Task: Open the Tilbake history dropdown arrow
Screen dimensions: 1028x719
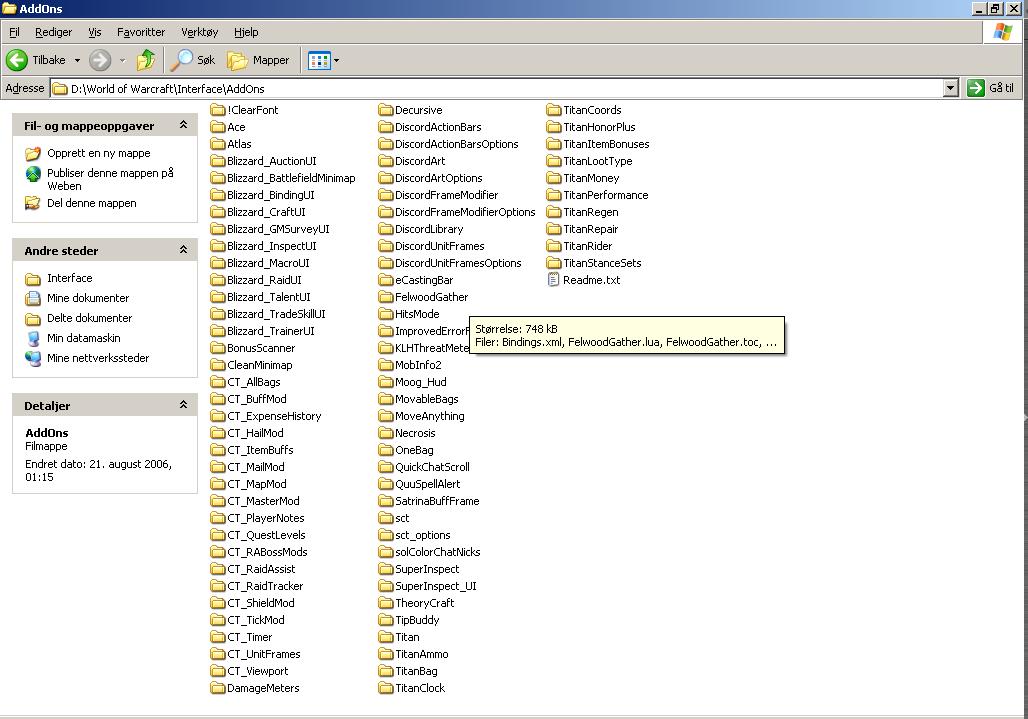Action: [x=77, y=60]
